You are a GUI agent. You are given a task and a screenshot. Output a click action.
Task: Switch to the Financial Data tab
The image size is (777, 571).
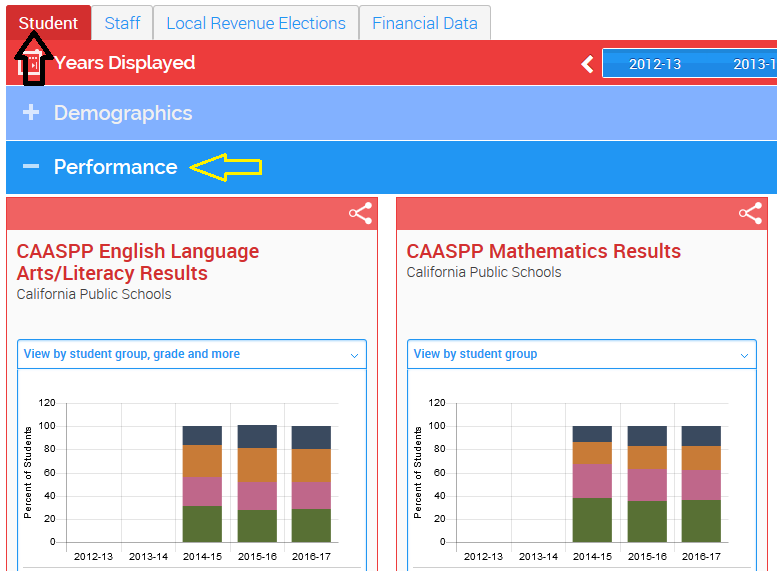coord(424,23)
